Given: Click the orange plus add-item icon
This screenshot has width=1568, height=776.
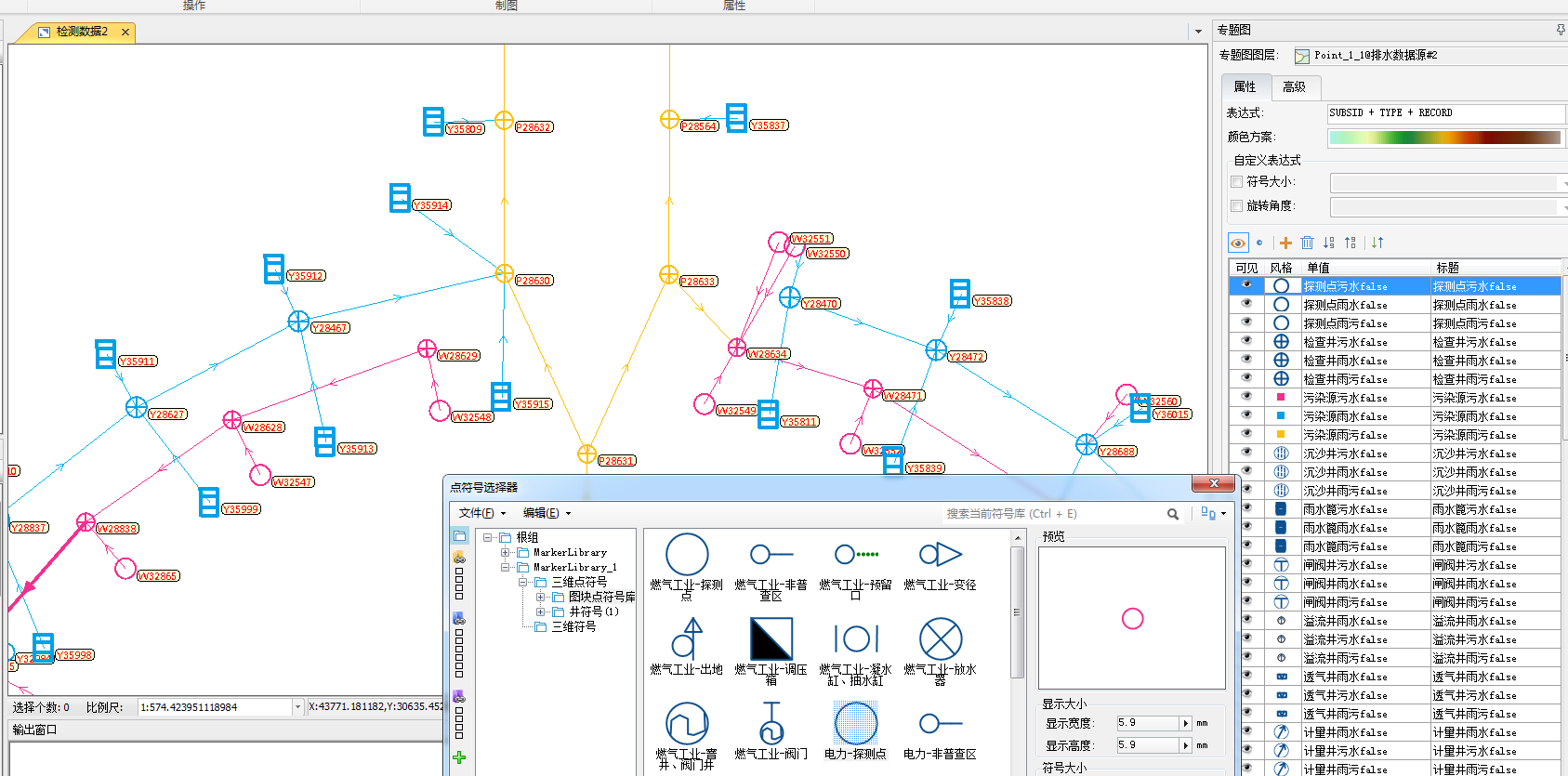Looking at the screenshot, I should tap(1285, 243).
